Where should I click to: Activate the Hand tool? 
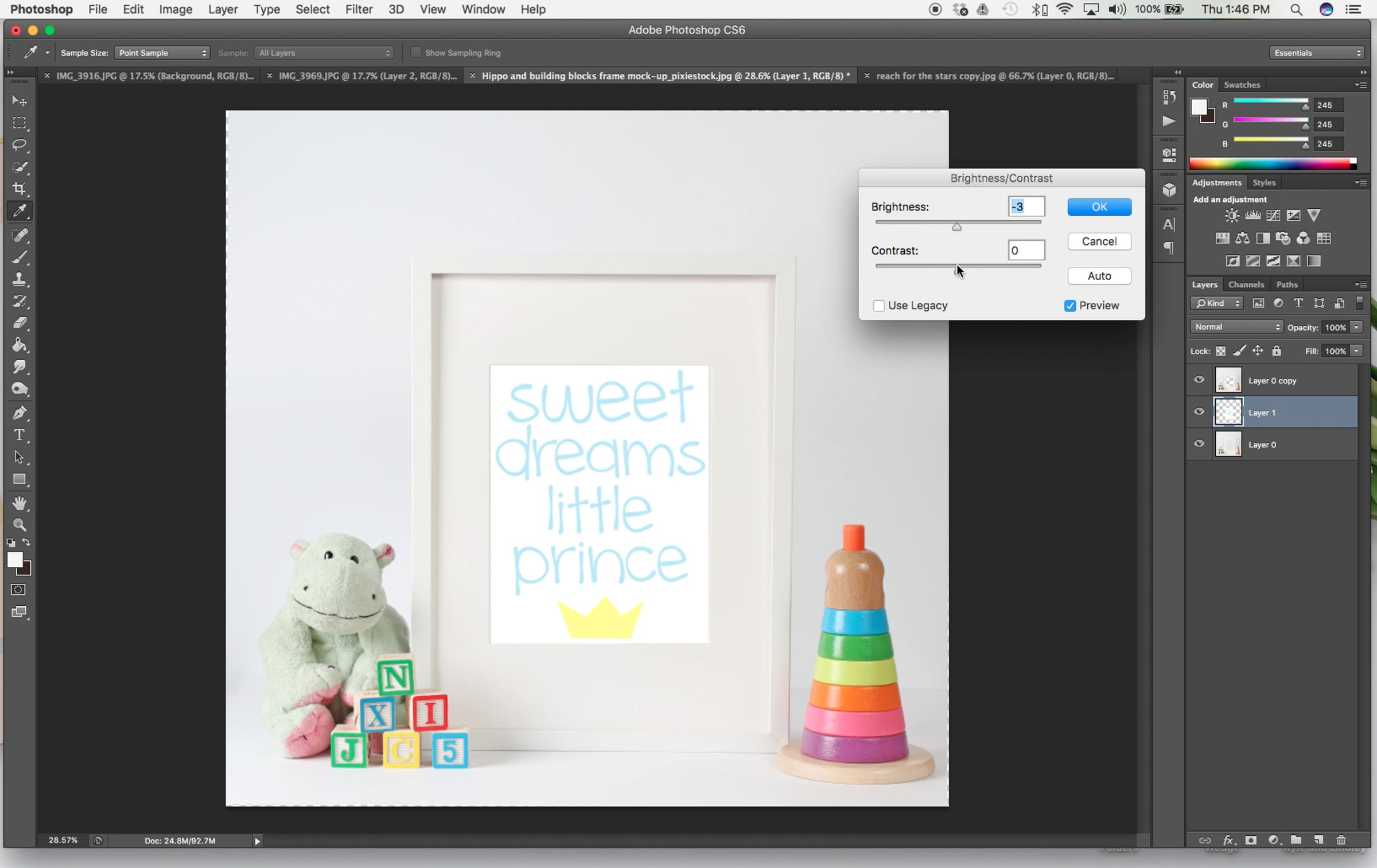pyautogui.click(x=20, y=503)
